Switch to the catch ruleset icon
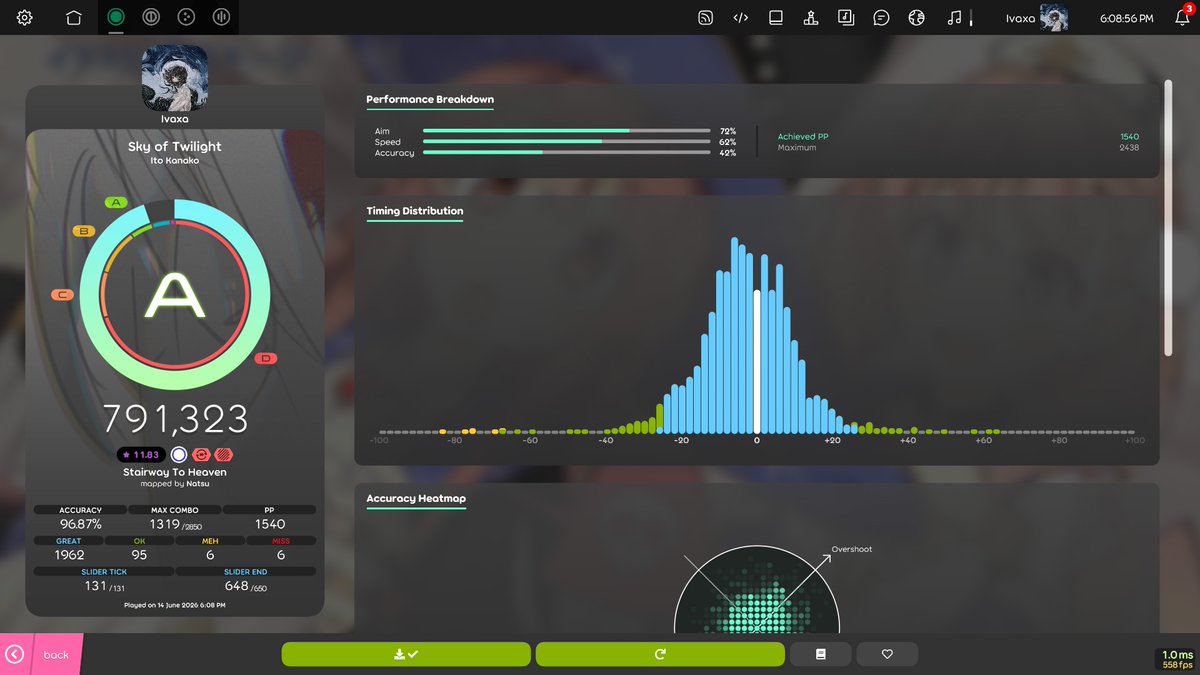 [x=186, y=17]
